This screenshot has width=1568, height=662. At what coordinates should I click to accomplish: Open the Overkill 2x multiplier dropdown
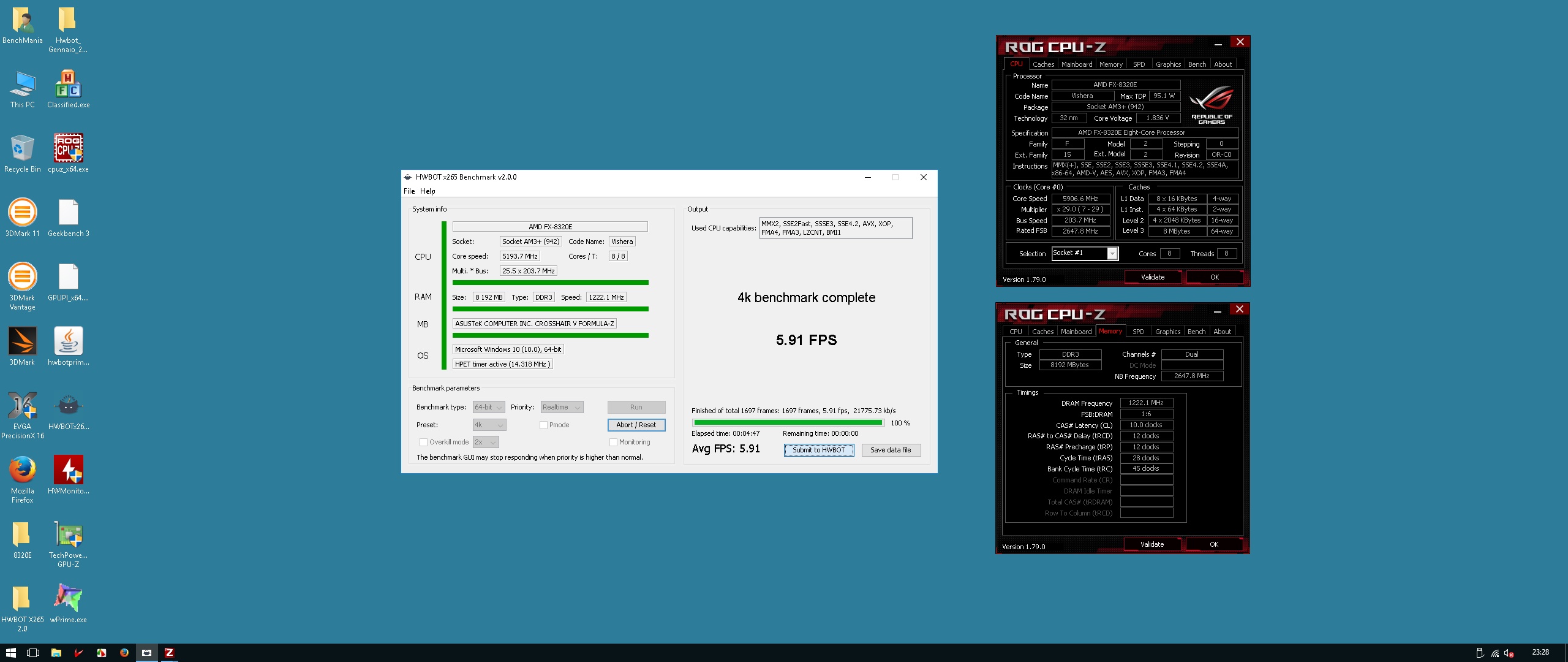pos(486,442)
